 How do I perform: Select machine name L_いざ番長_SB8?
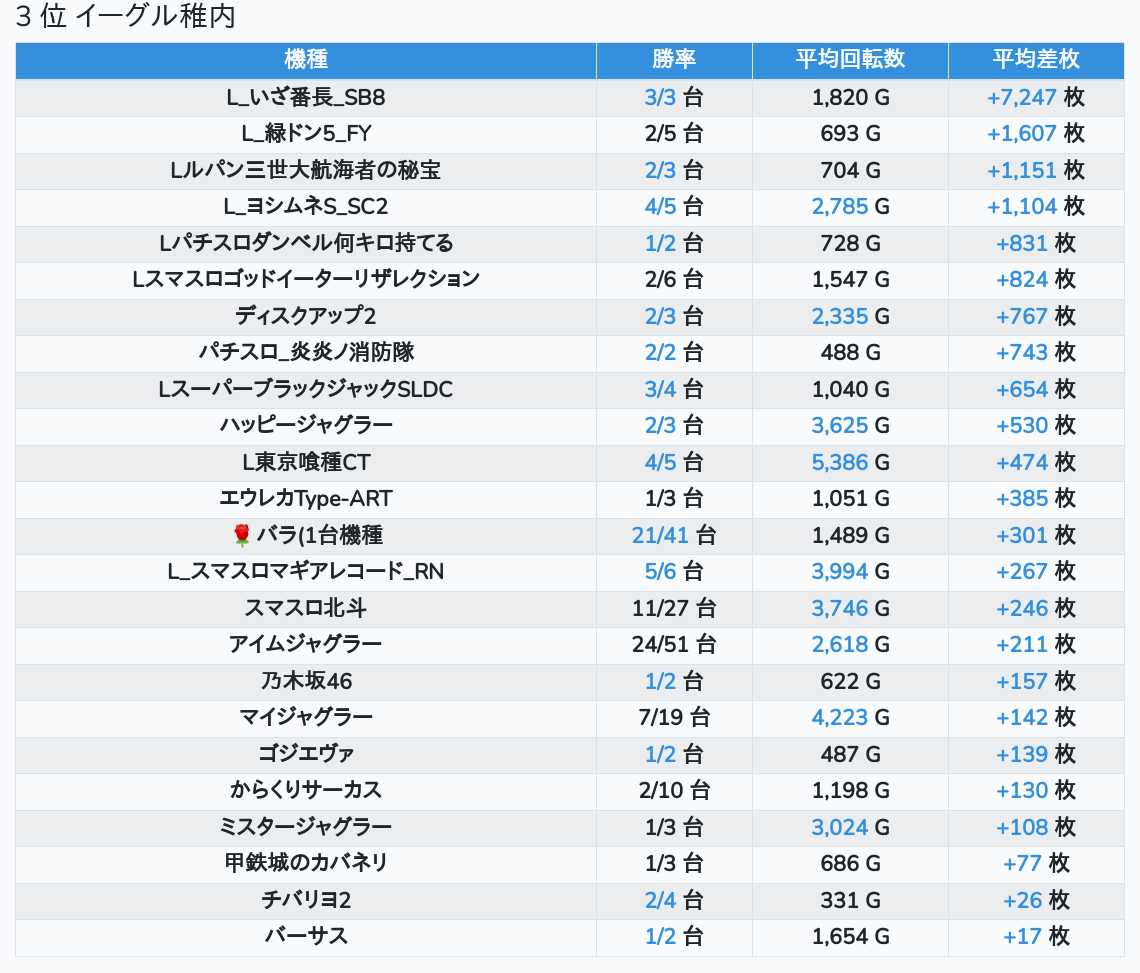(306, 97)
